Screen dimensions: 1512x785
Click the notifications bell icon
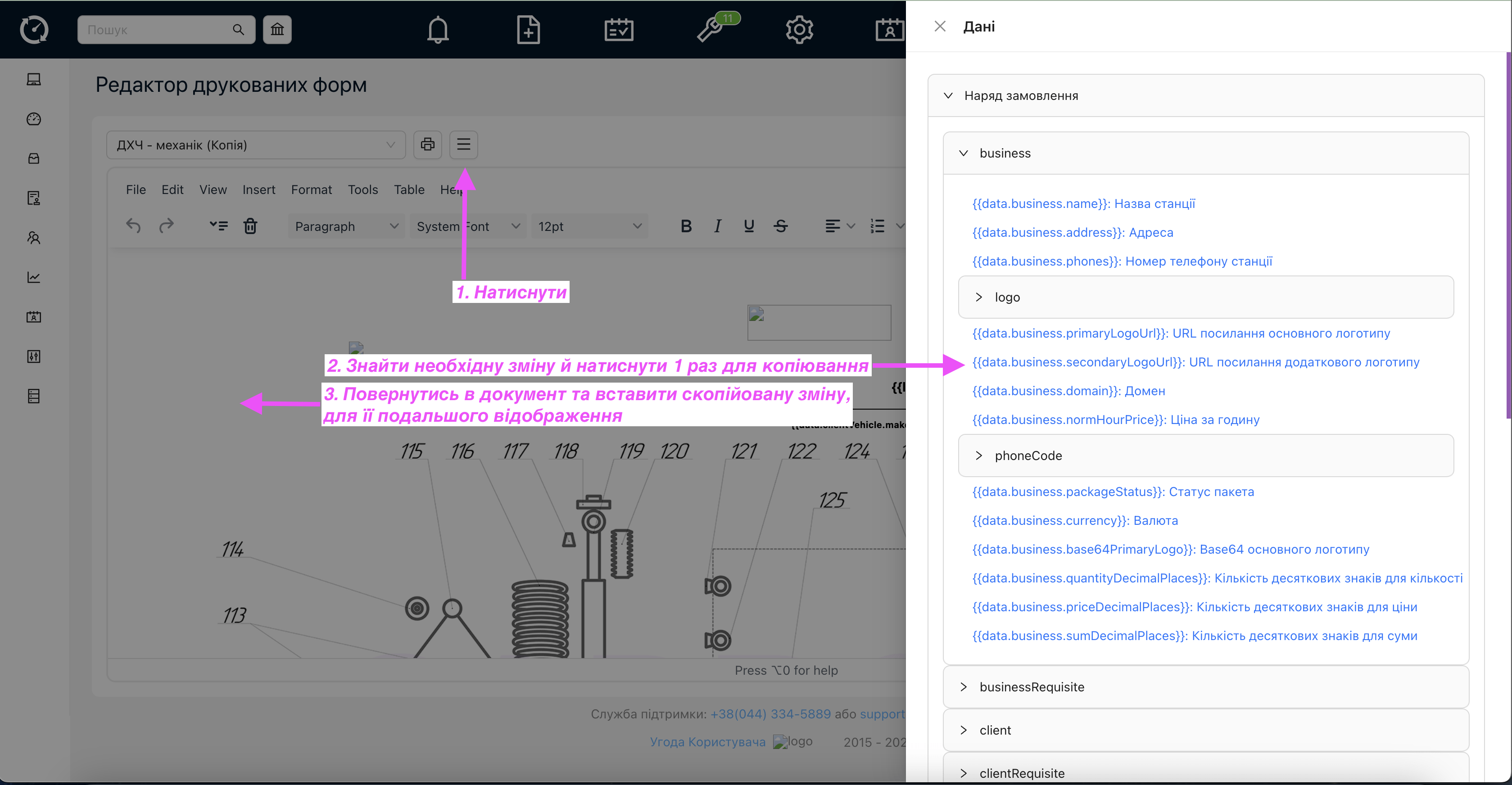438,29
